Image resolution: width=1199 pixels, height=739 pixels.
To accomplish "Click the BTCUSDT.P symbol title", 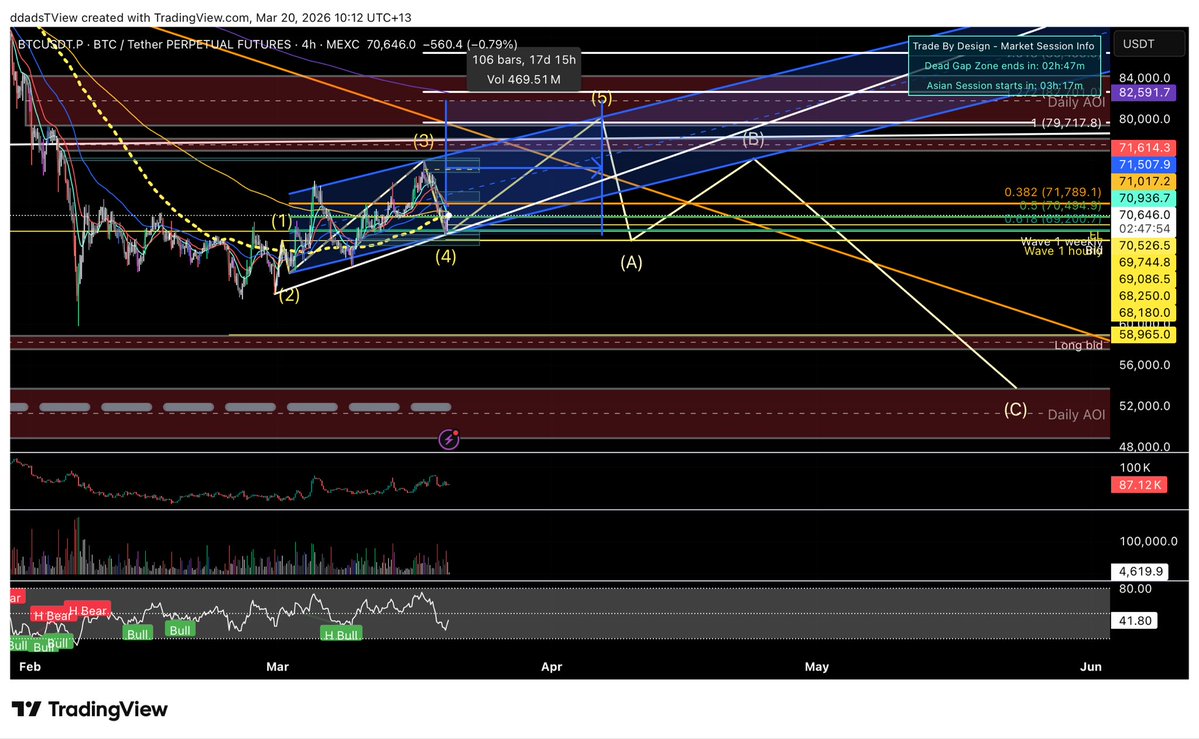I will (50, 44).
